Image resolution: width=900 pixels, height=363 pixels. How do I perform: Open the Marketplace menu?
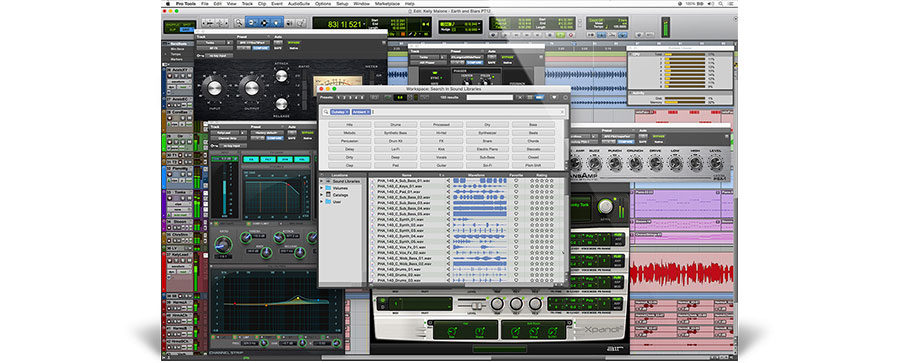[x=388, y=3]
